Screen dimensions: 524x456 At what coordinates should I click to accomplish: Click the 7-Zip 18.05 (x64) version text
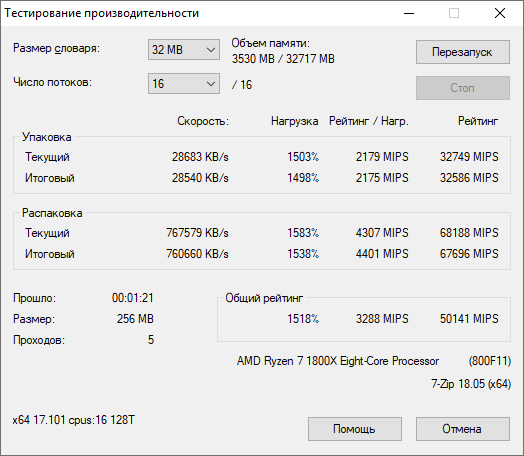(471, 384)
